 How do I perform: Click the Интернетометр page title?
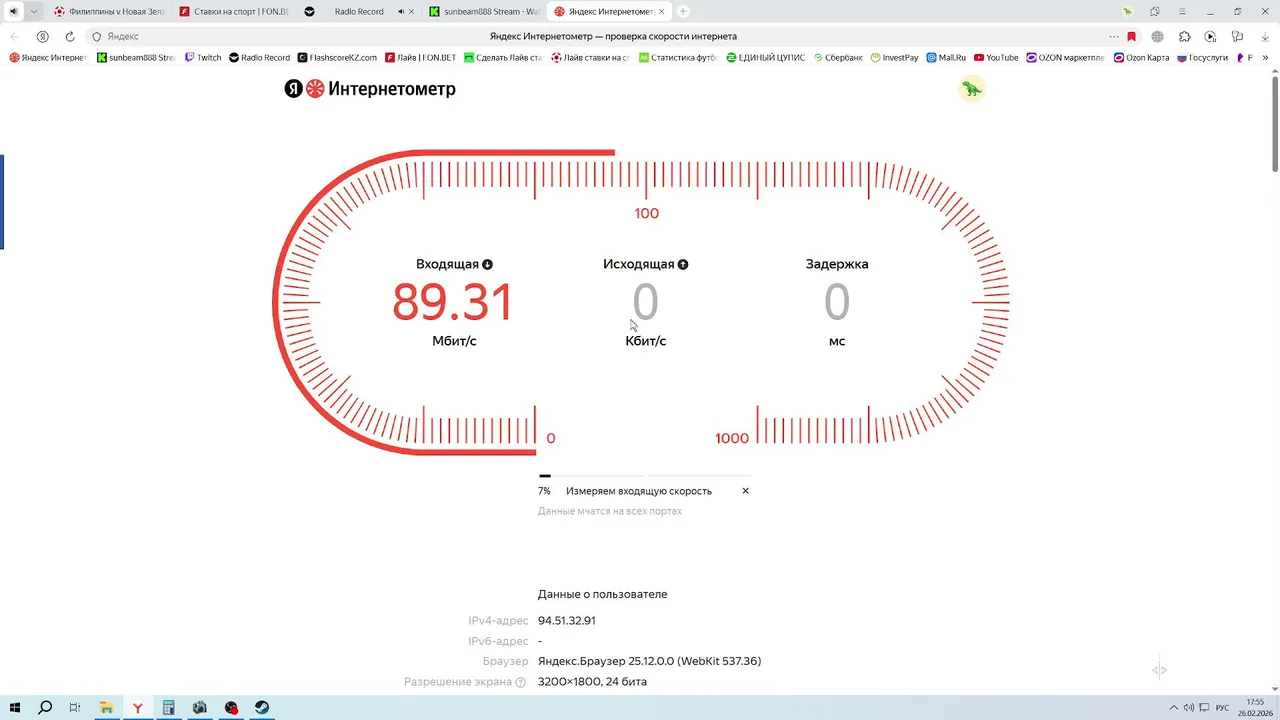[392, 89]
